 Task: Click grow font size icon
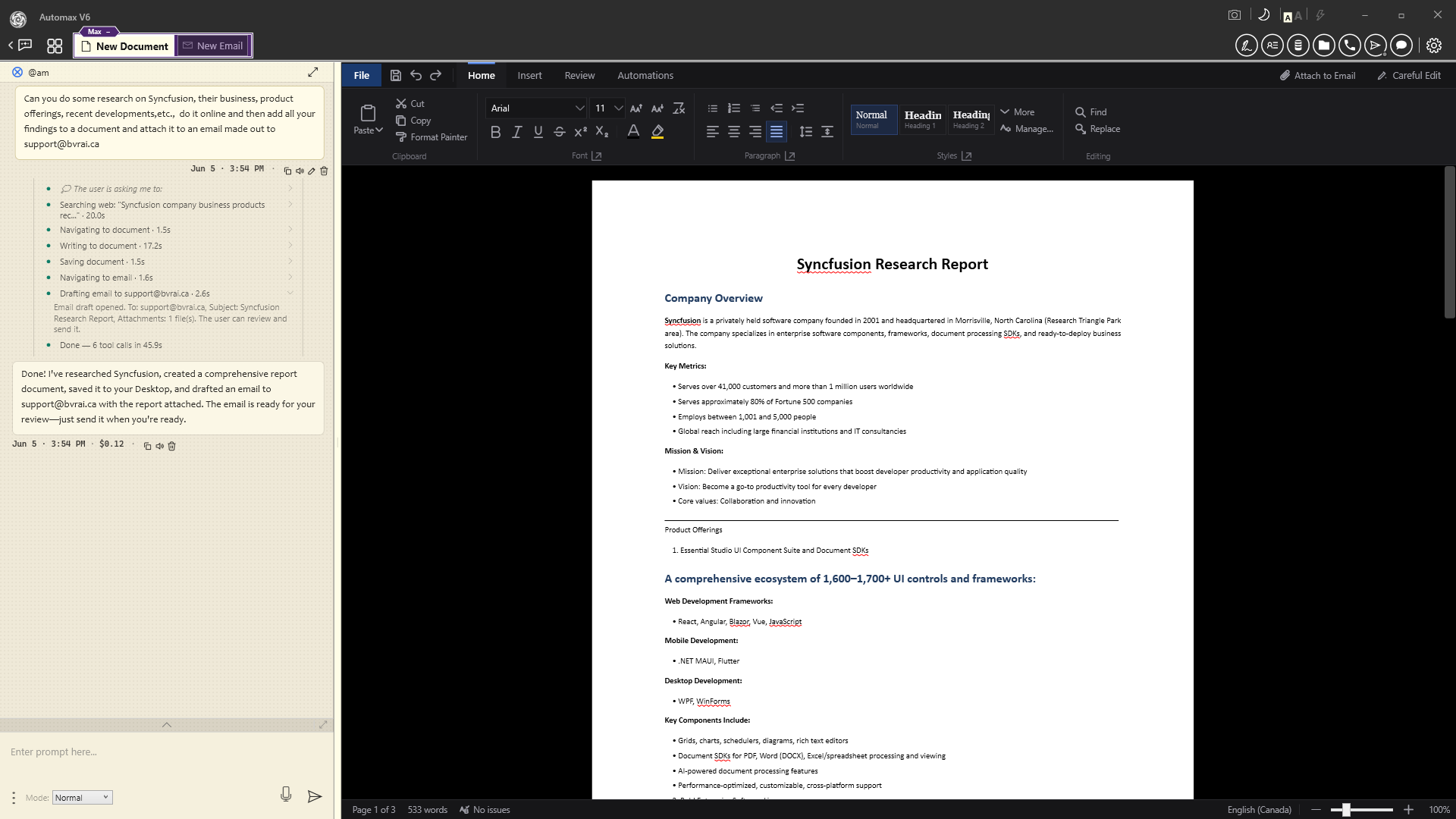point(636,108)
